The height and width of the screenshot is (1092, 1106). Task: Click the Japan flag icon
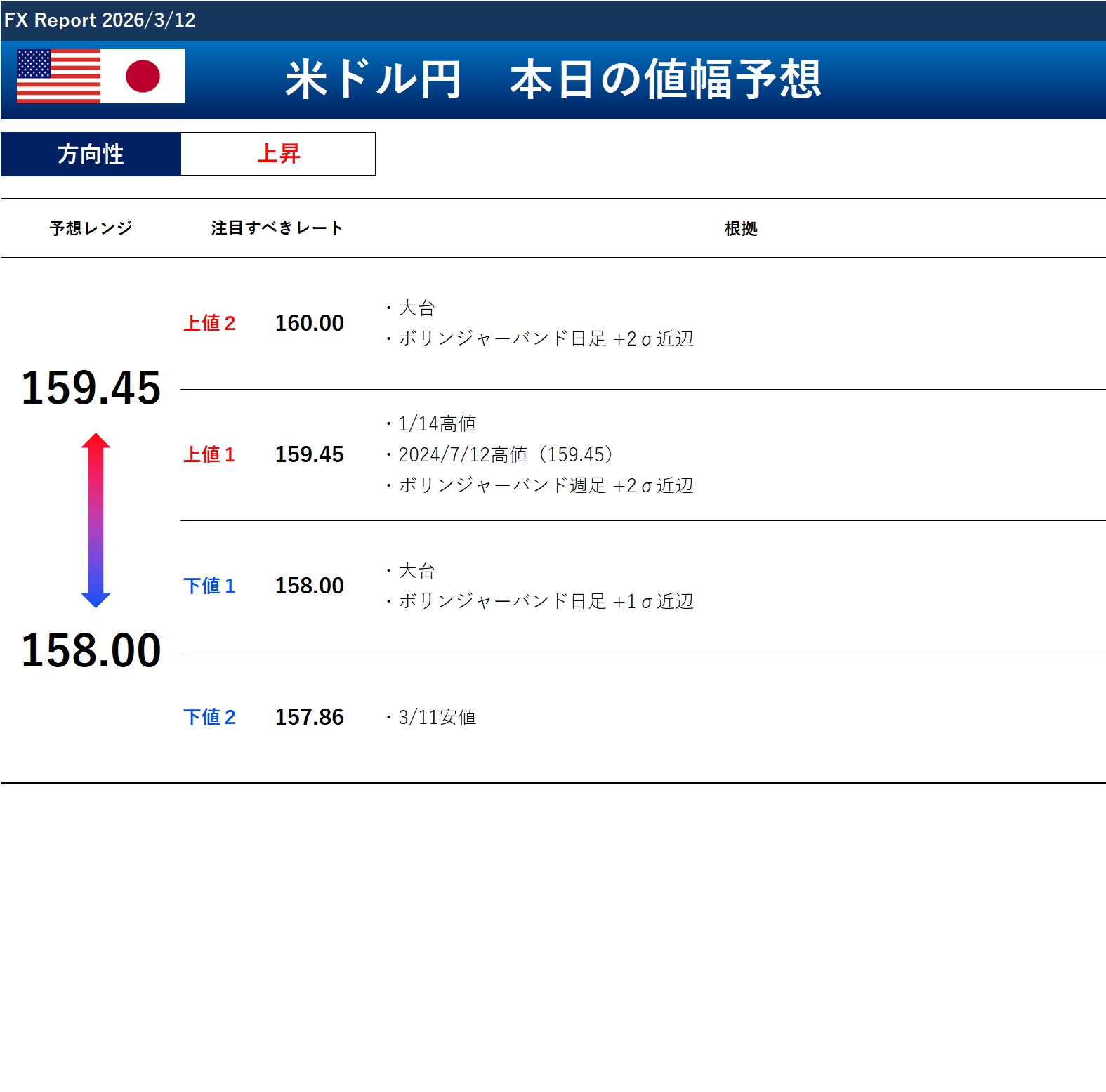pyautogui.click(x=143, y=77)
